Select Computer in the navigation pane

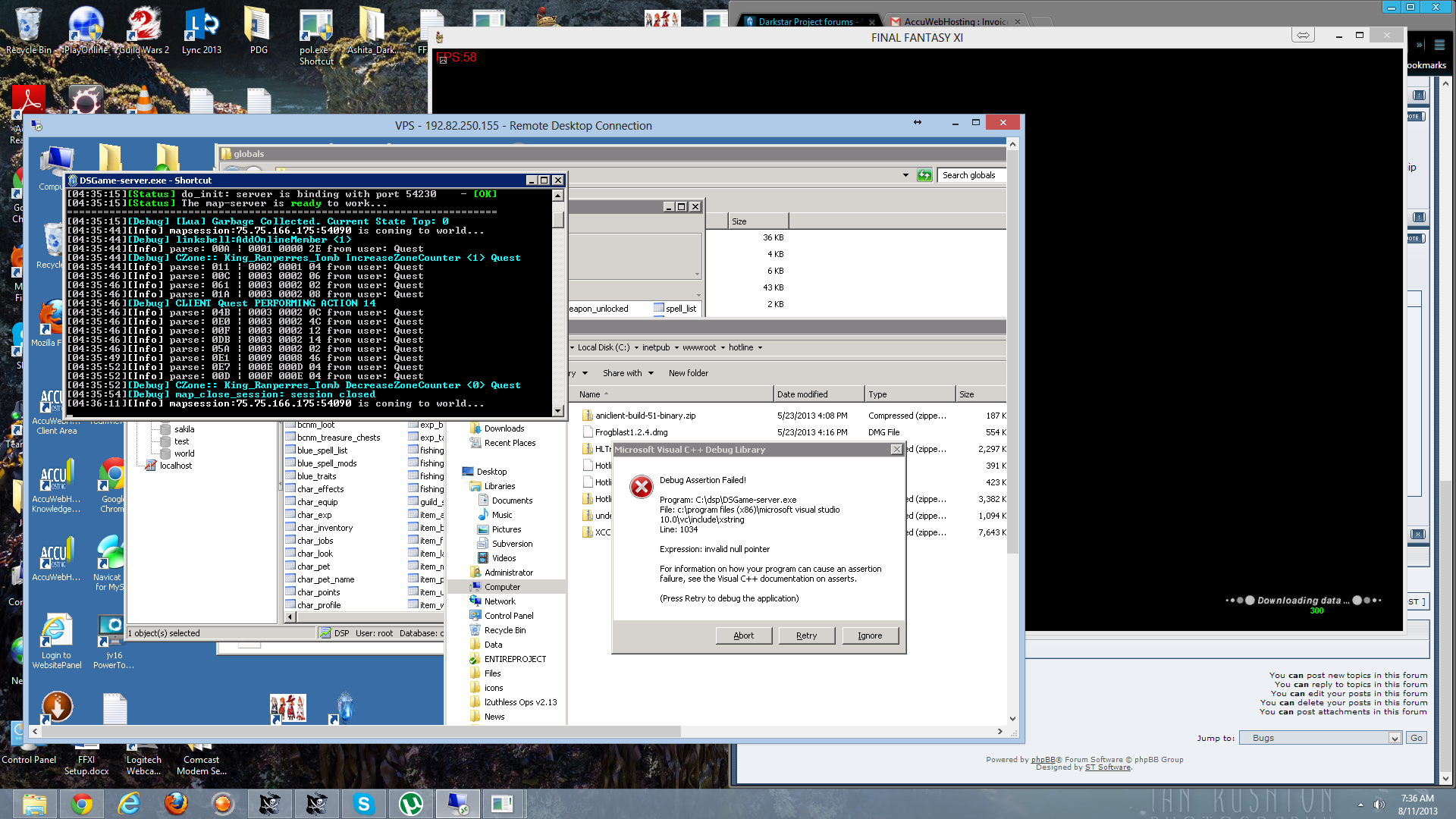[502, 587]
